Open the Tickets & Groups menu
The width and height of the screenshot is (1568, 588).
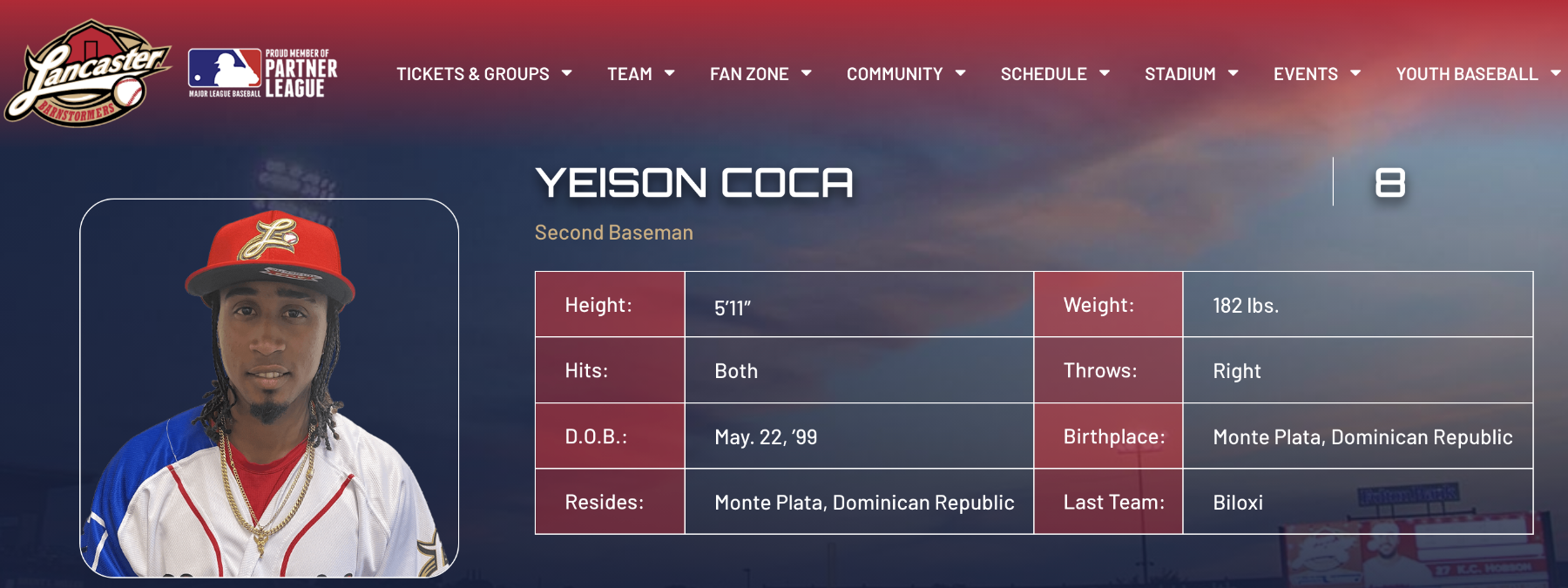473,74
